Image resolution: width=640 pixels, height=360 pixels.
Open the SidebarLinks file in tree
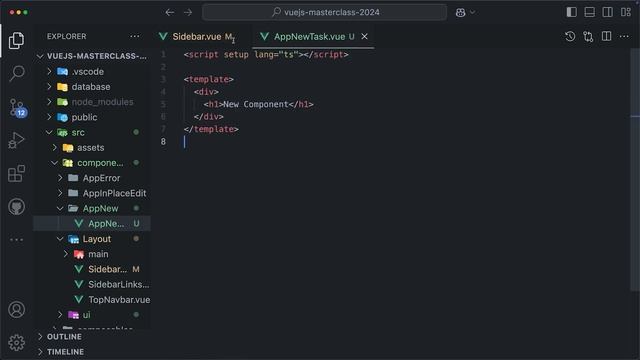[92, 284]
